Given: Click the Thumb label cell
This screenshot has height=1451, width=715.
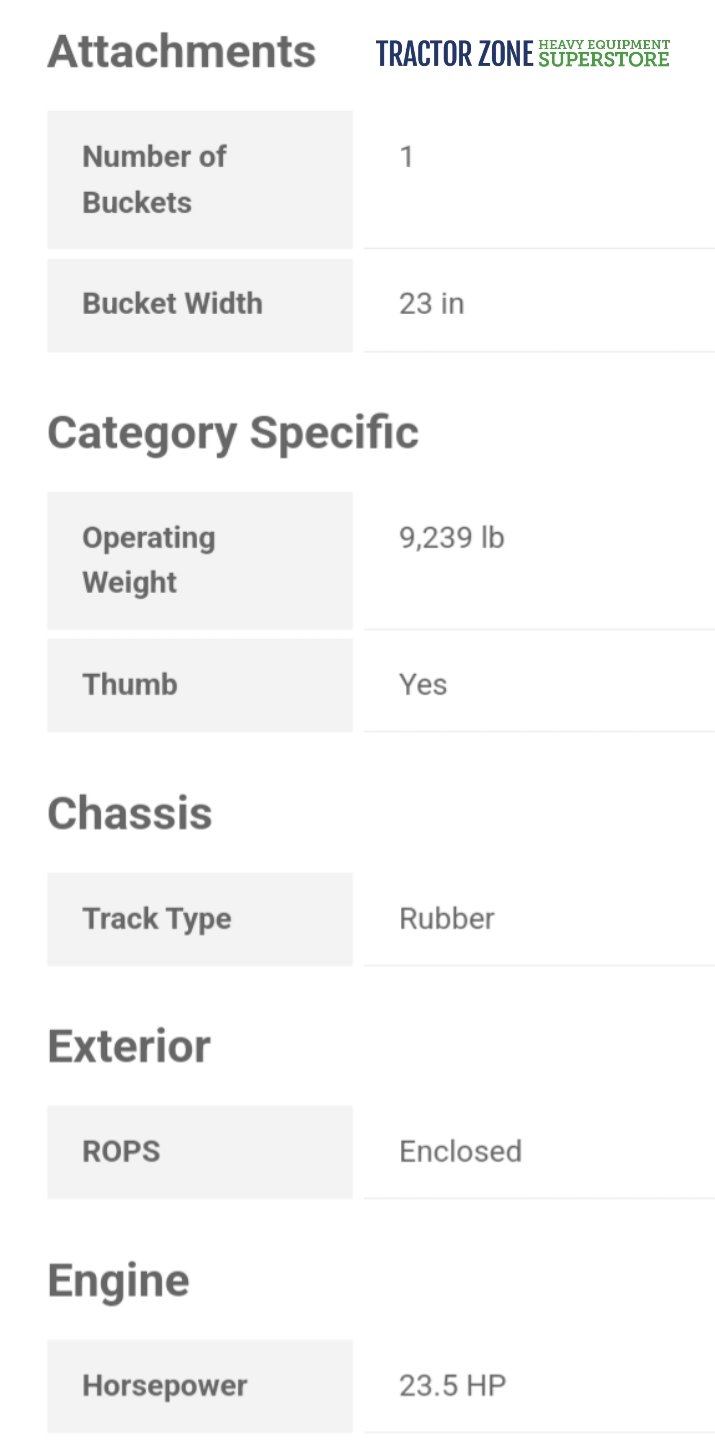Looking at the screenshot, I should pyautogui.click(x=200, y=685).
